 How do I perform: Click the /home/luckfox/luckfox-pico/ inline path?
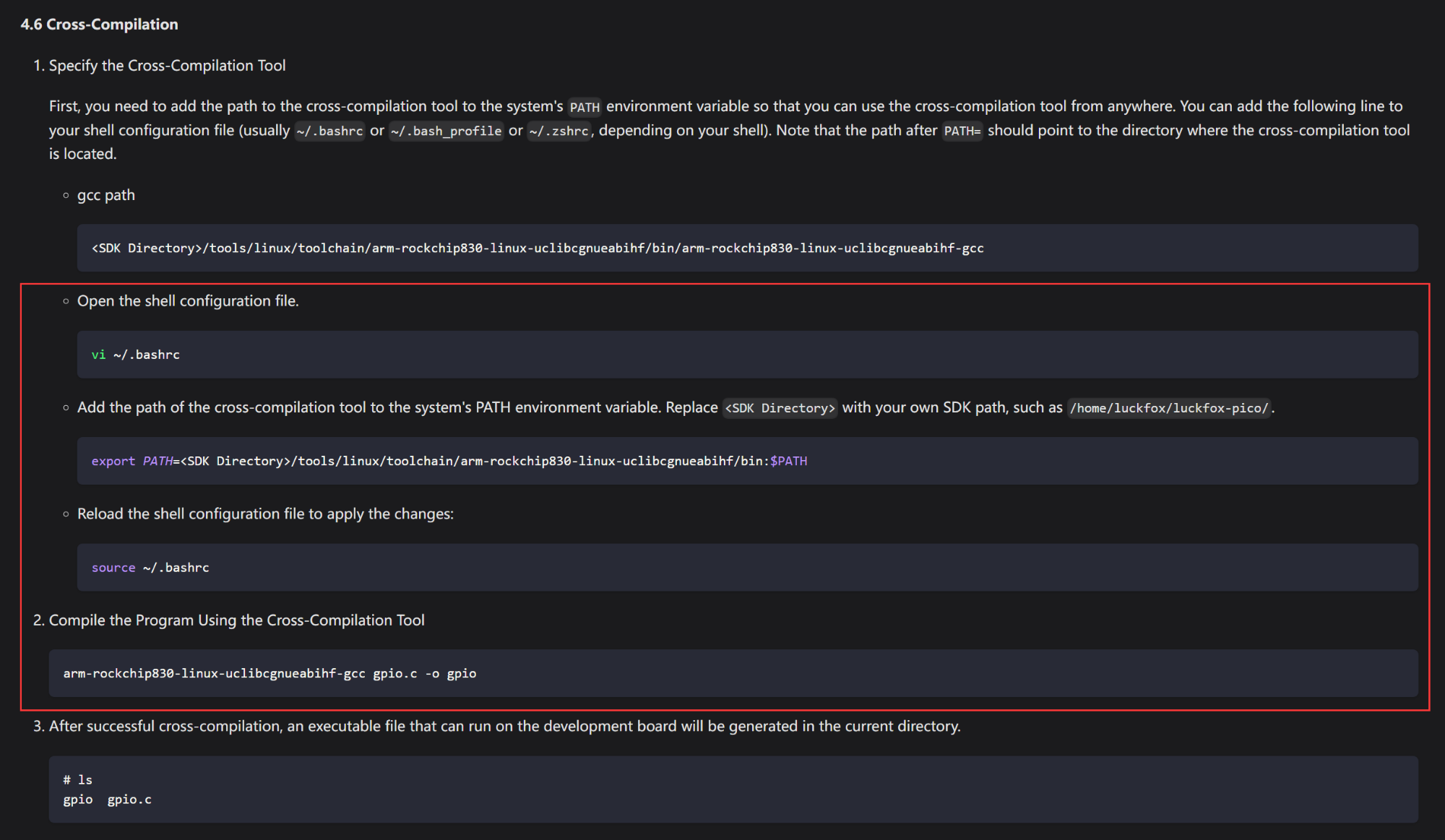point(1169,408)
